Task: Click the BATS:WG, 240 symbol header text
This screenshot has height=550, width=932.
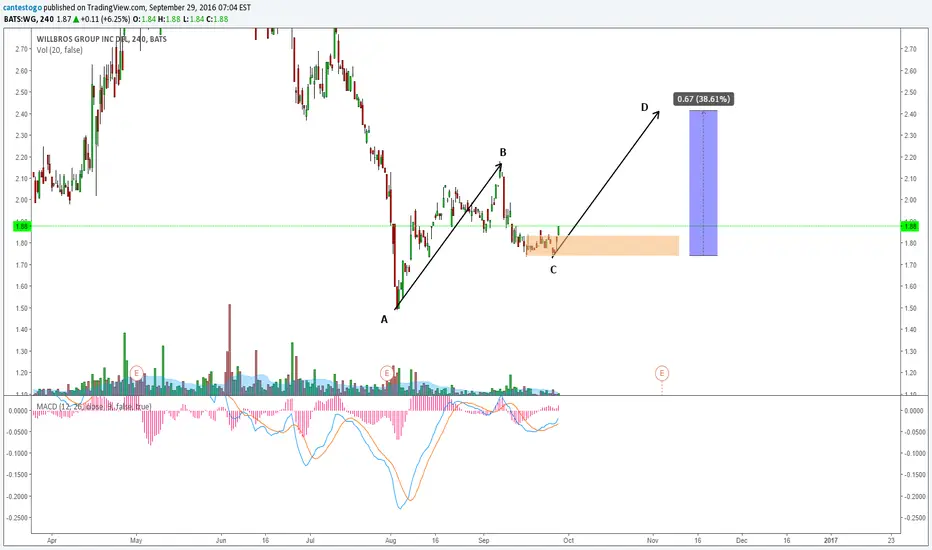Action: pyautogui.click(x=29, y=19)
